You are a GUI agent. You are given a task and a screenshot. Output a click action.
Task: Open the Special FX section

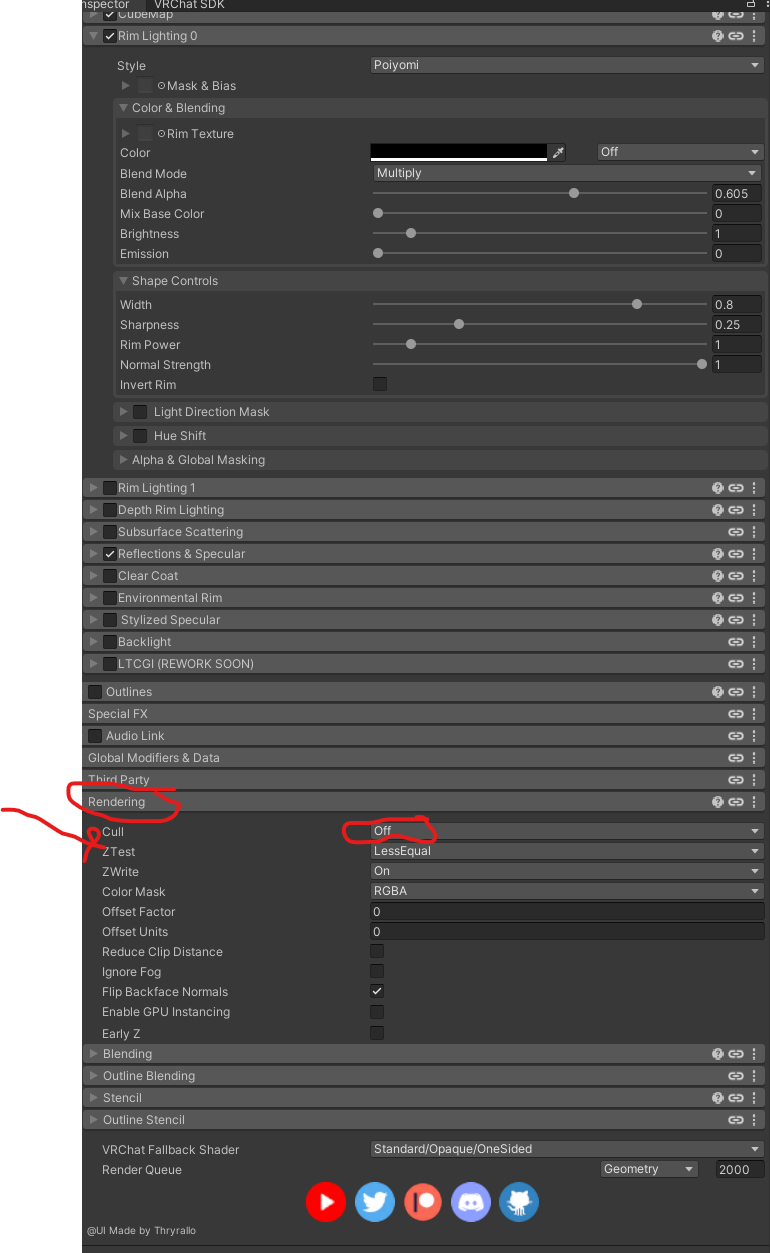point(117,714)
